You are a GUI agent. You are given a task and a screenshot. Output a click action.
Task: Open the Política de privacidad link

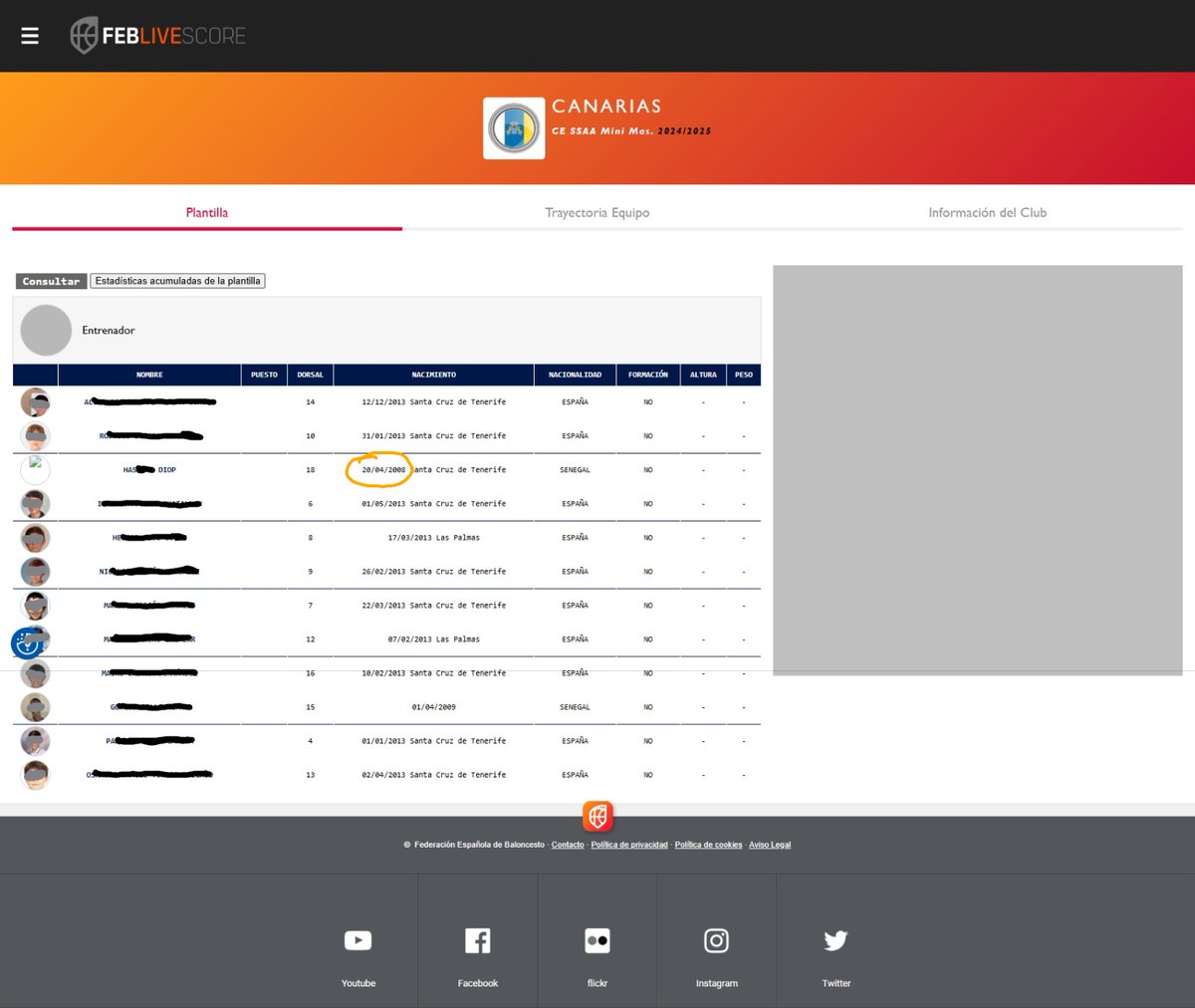629,845
